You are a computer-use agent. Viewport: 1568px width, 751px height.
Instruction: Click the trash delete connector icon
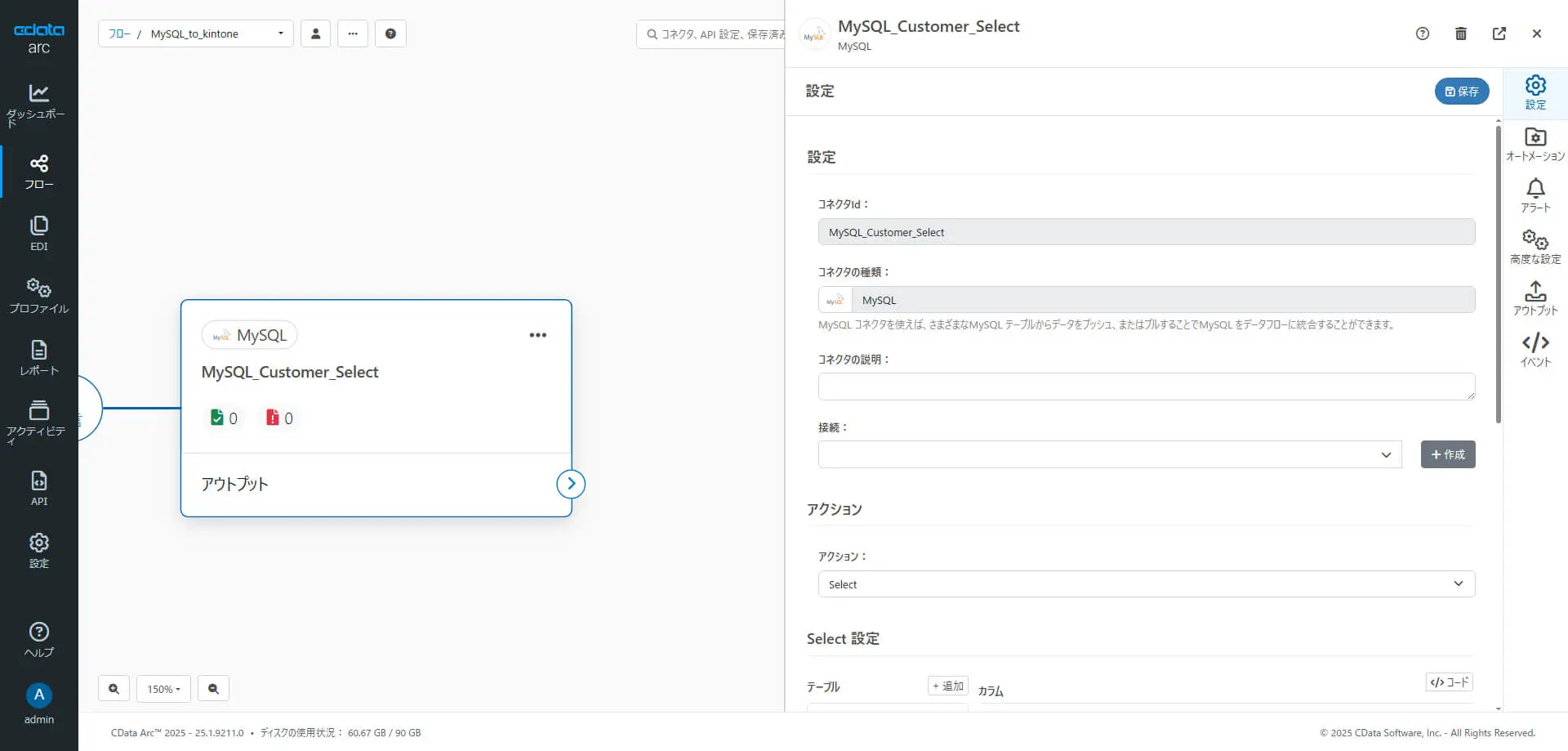pyautogui.click(x=1461, y=34)
